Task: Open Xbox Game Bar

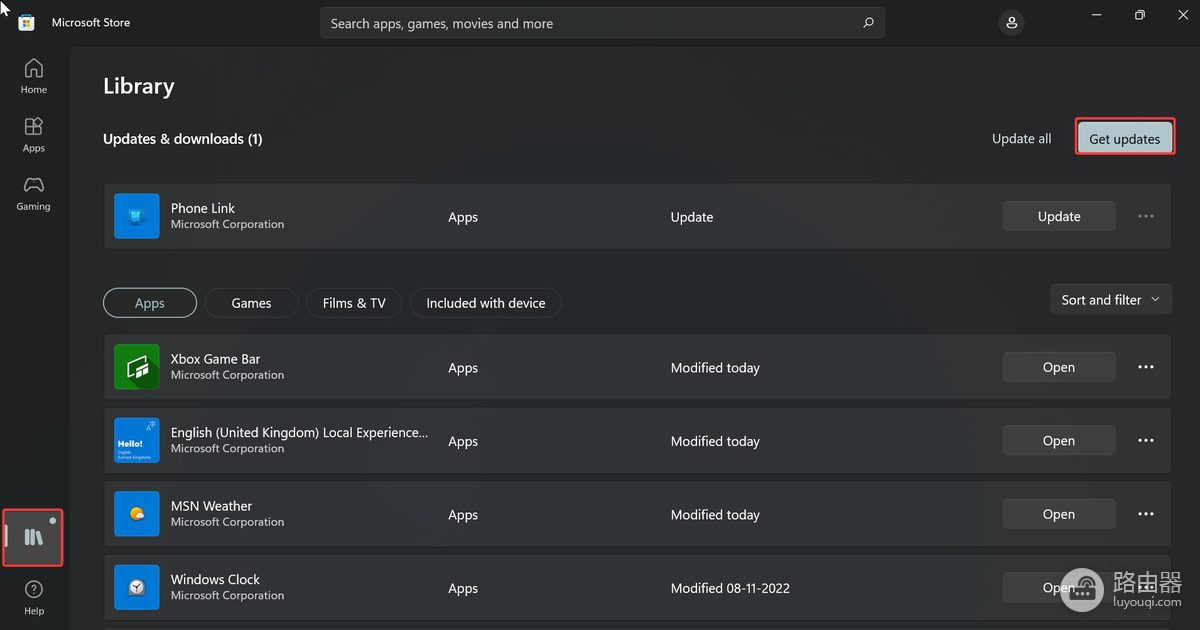Action: pos(1059,367)
